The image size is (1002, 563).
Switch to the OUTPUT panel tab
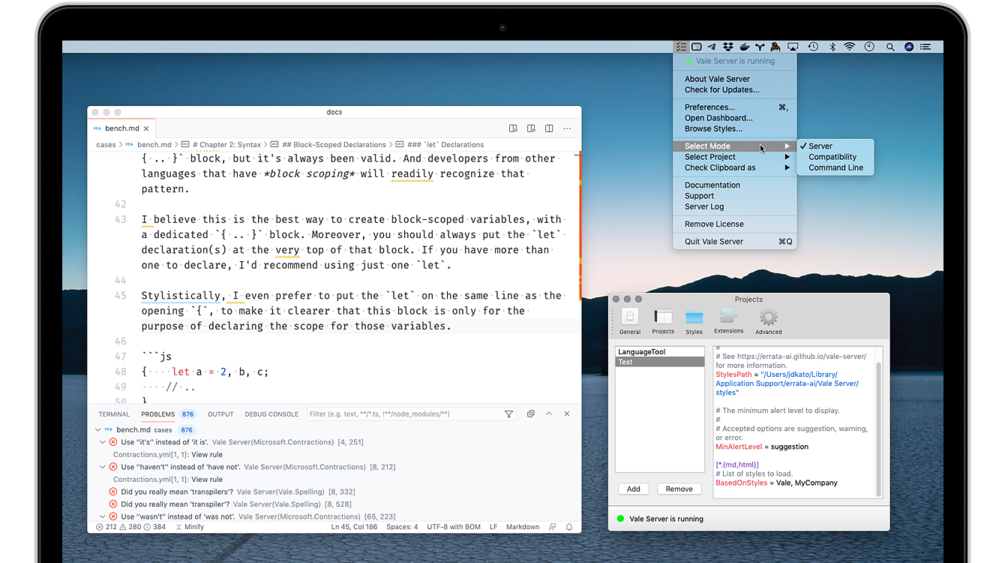[220, 414]
